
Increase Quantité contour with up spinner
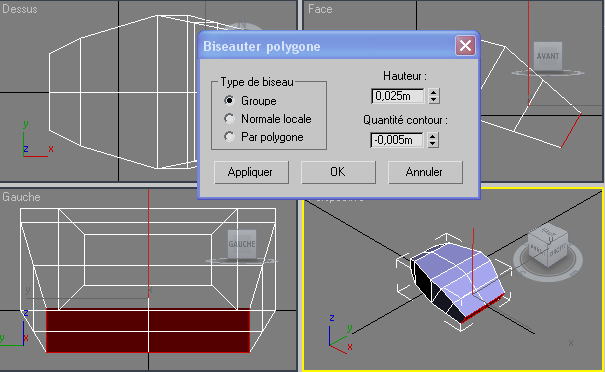(x=433, y=137)
